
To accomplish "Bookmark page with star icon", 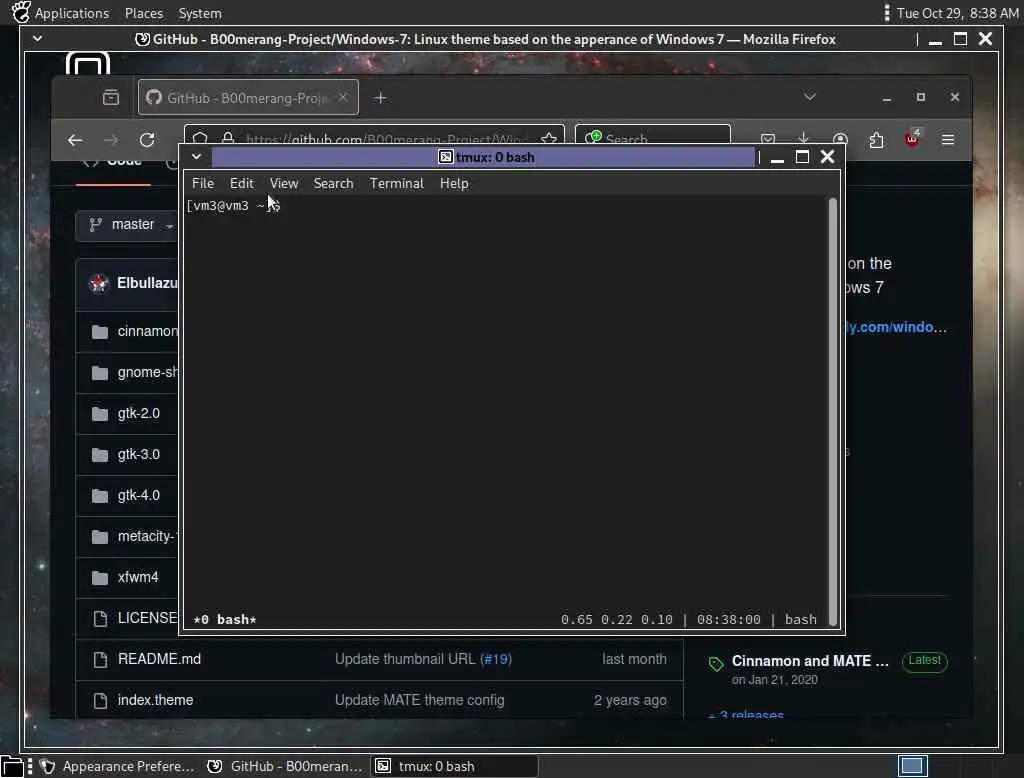I will click(x=549, y=138).
